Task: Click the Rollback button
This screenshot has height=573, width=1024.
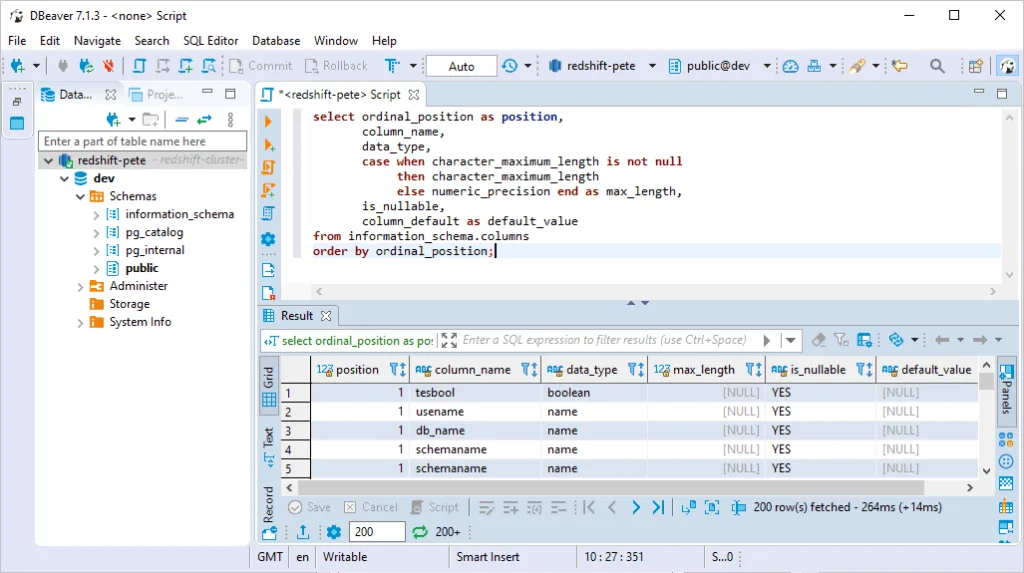Action: click(x=336, y=66)
